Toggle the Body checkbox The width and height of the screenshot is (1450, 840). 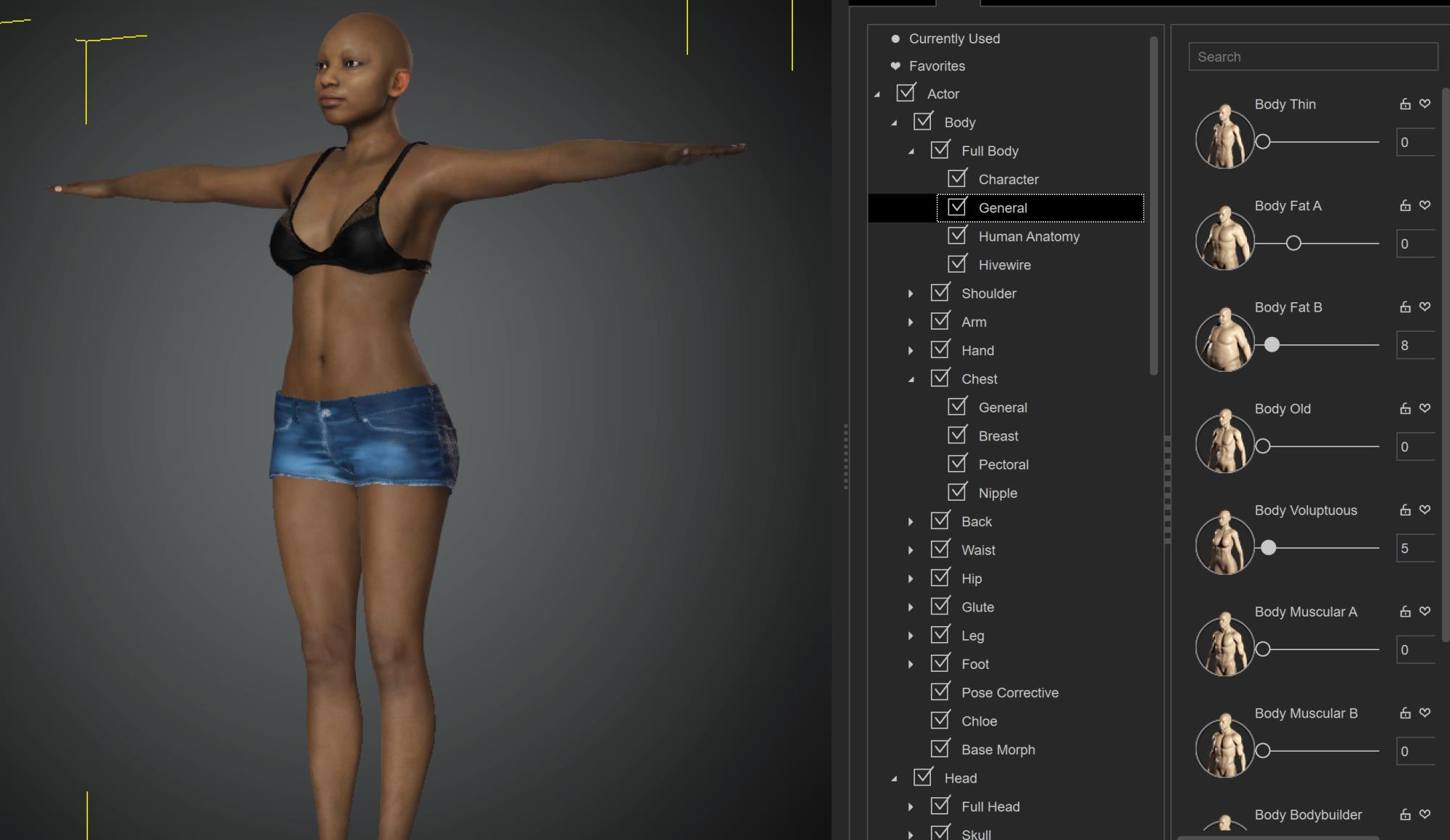click(923, 121)
